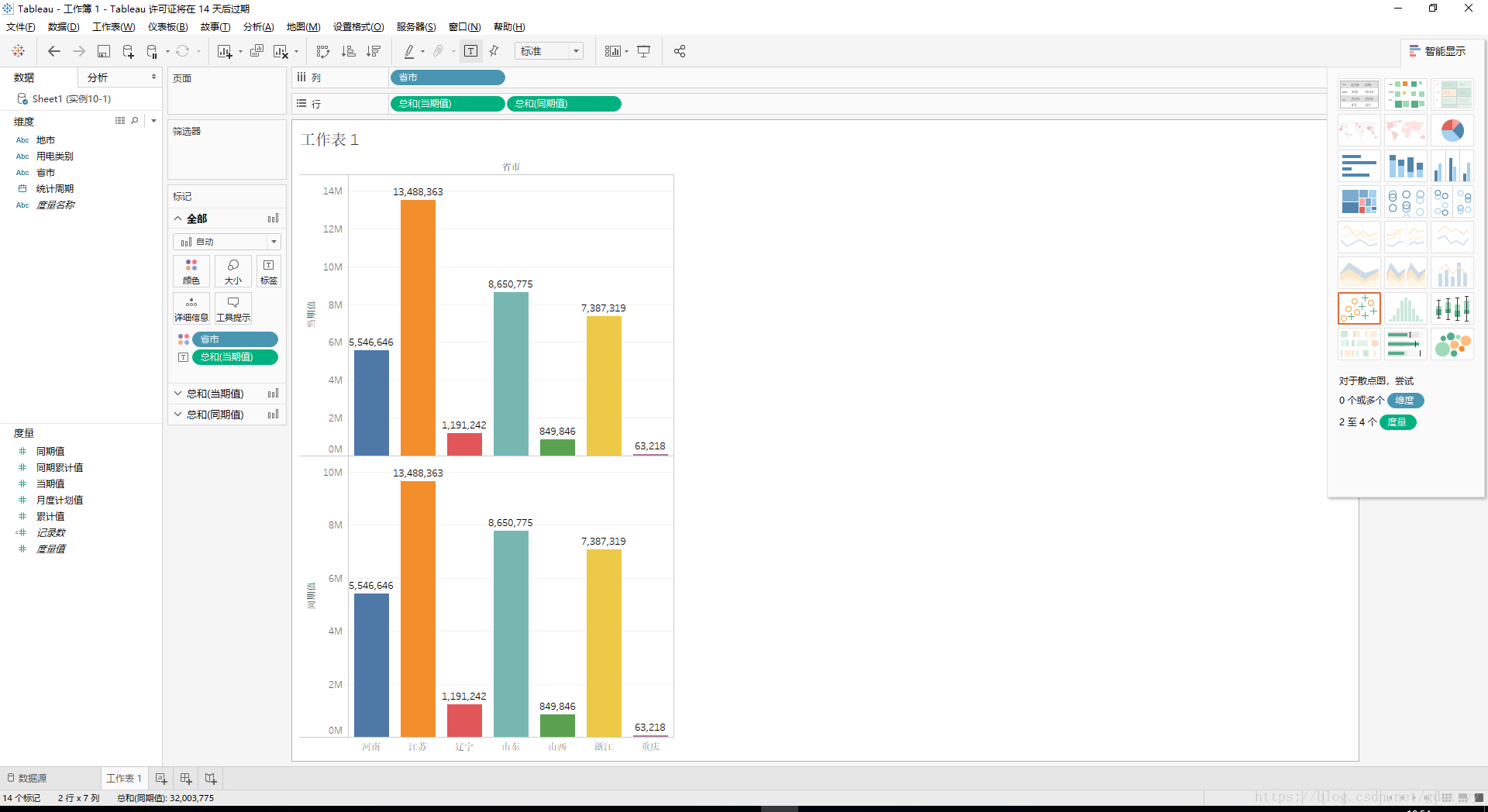Pick the box-and-whisker plot in Show Me
The image size is (1488, 812).
(x=1452, y=308)
